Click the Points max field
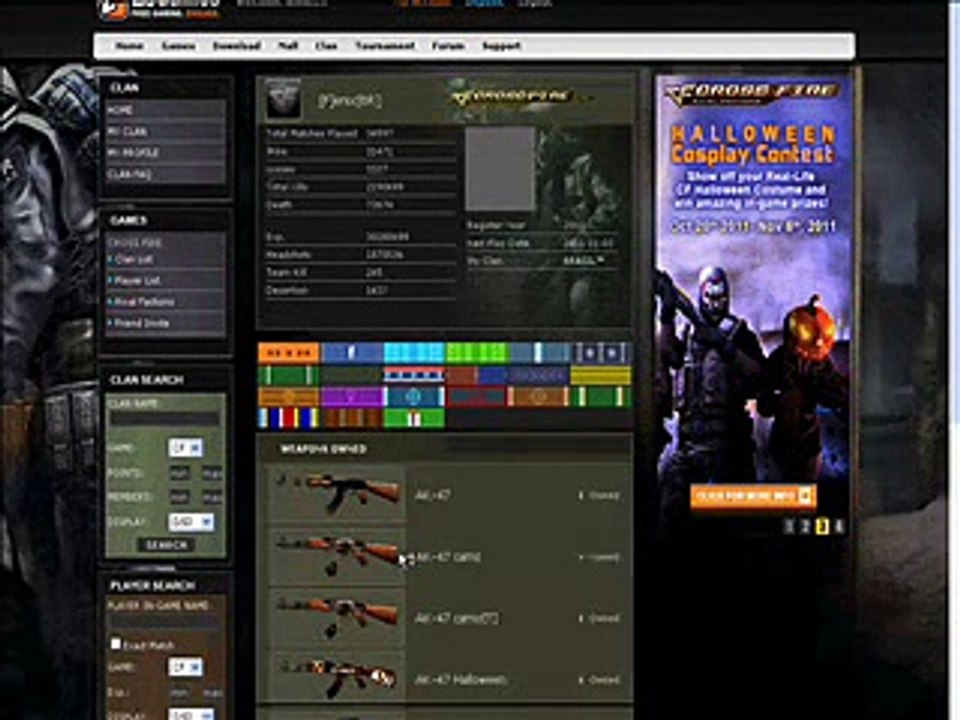 click(x=212, y=473)
